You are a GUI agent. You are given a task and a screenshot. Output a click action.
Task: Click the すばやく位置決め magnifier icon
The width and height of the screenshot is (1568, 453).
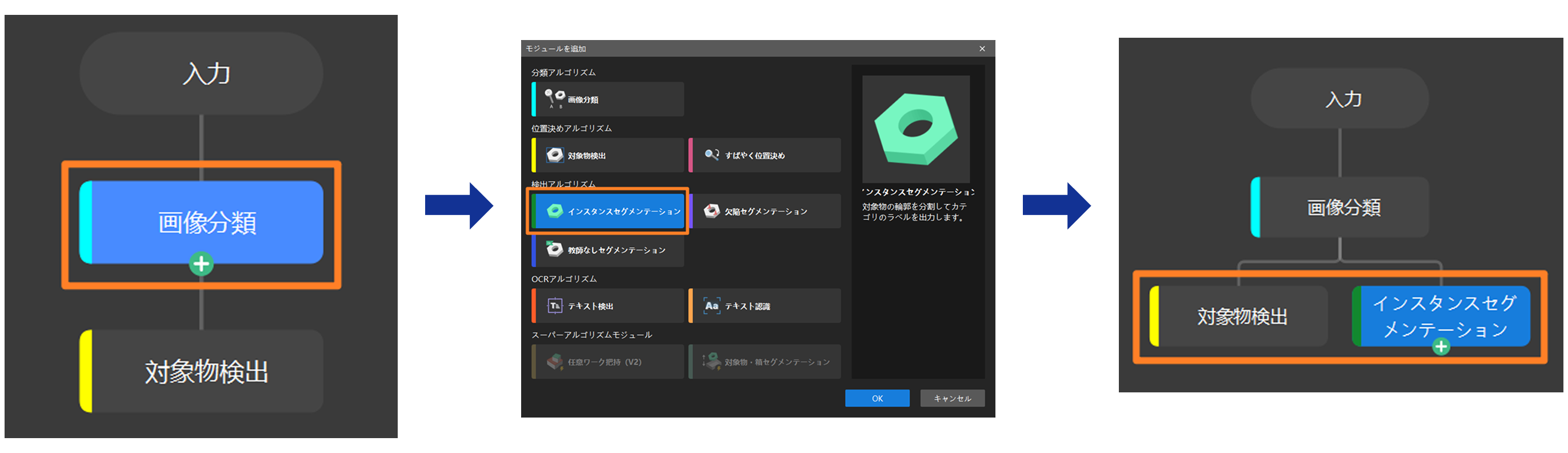pyautogui.click(x=711, y=154)
